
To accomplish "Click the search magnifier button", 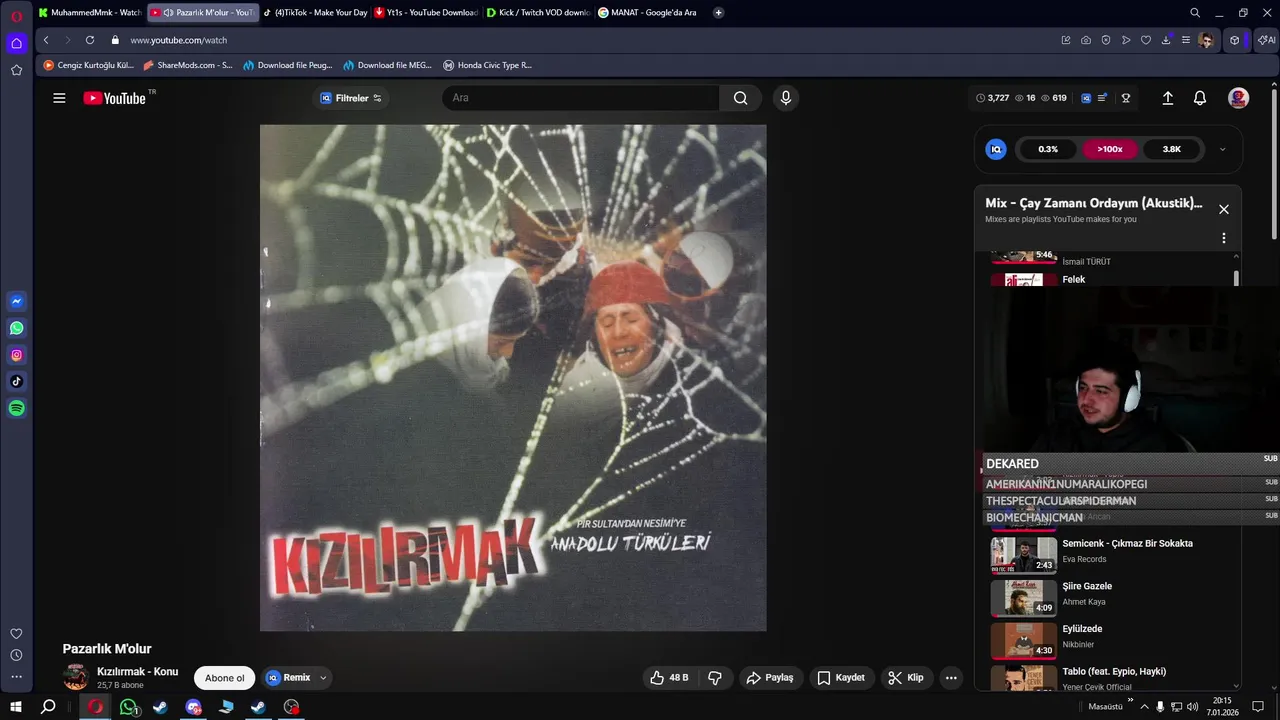I will coord(740,98).
